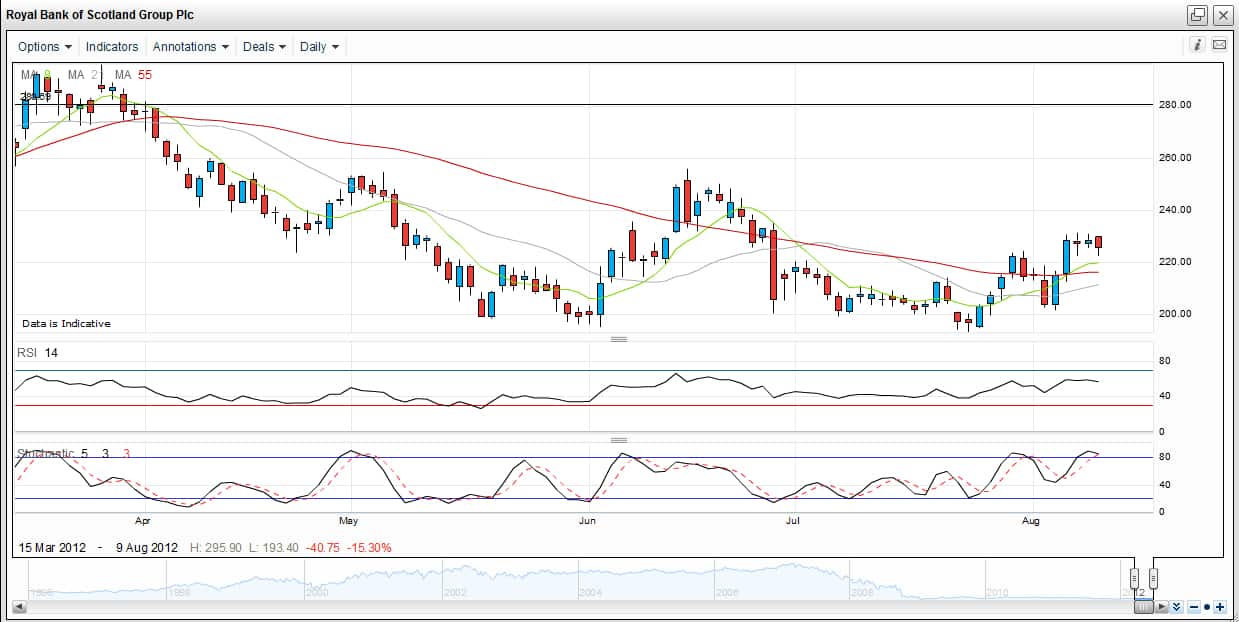Viewport: 1239px width, 622px height.
Task: Click the left range handle on overview
Action: [x=1135, y=578]
